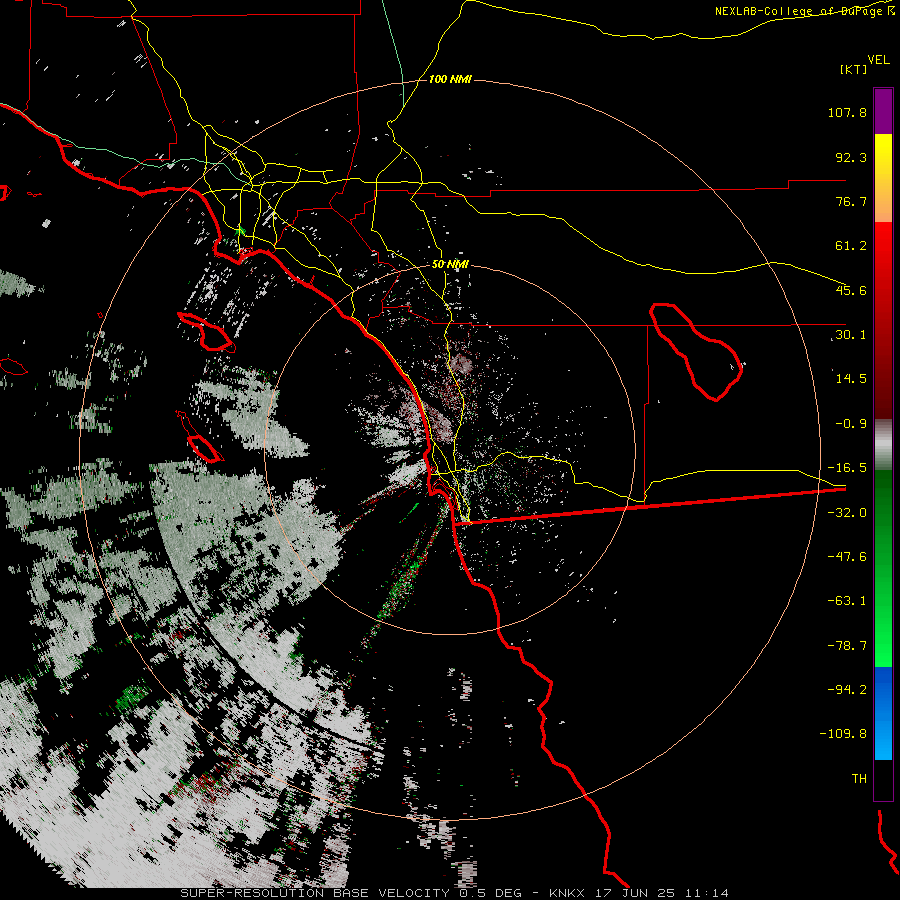Click the -32.0 velocity scale label
The height and width of the screenshot is (900, 900).
click(847, 513)
